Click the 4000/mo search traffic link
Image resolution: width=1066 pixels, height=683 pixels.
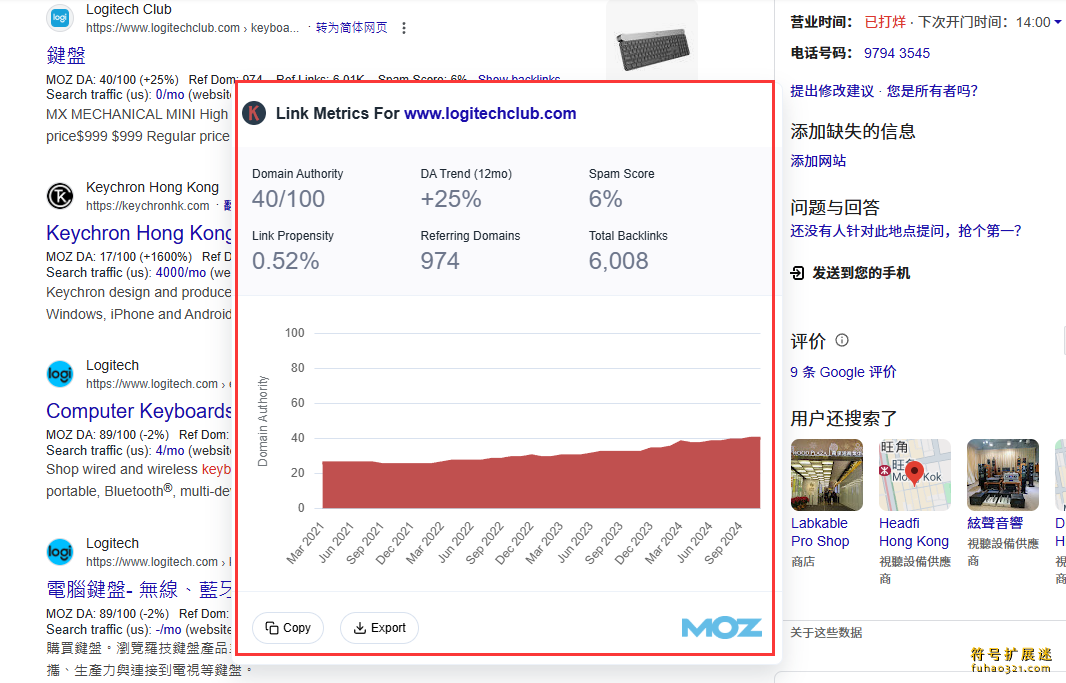[181, 273]
